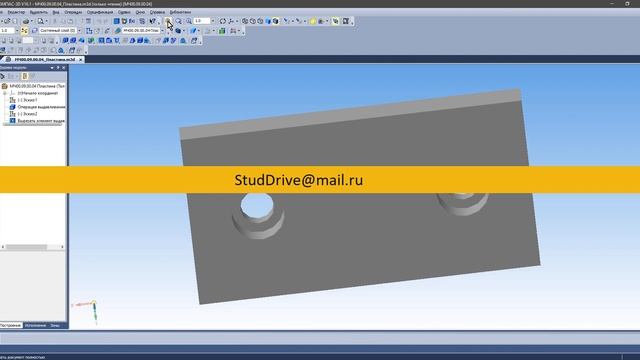Switch to wireframe display mode
This screenshot has height=360, width=640.
coord(245,21)
